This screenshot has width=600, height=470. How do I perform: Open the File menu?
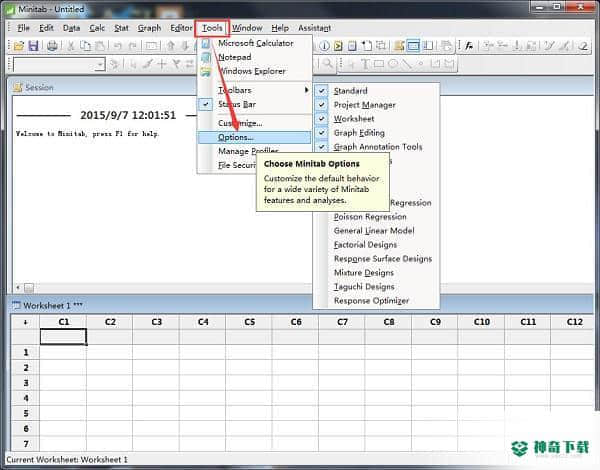23,28
